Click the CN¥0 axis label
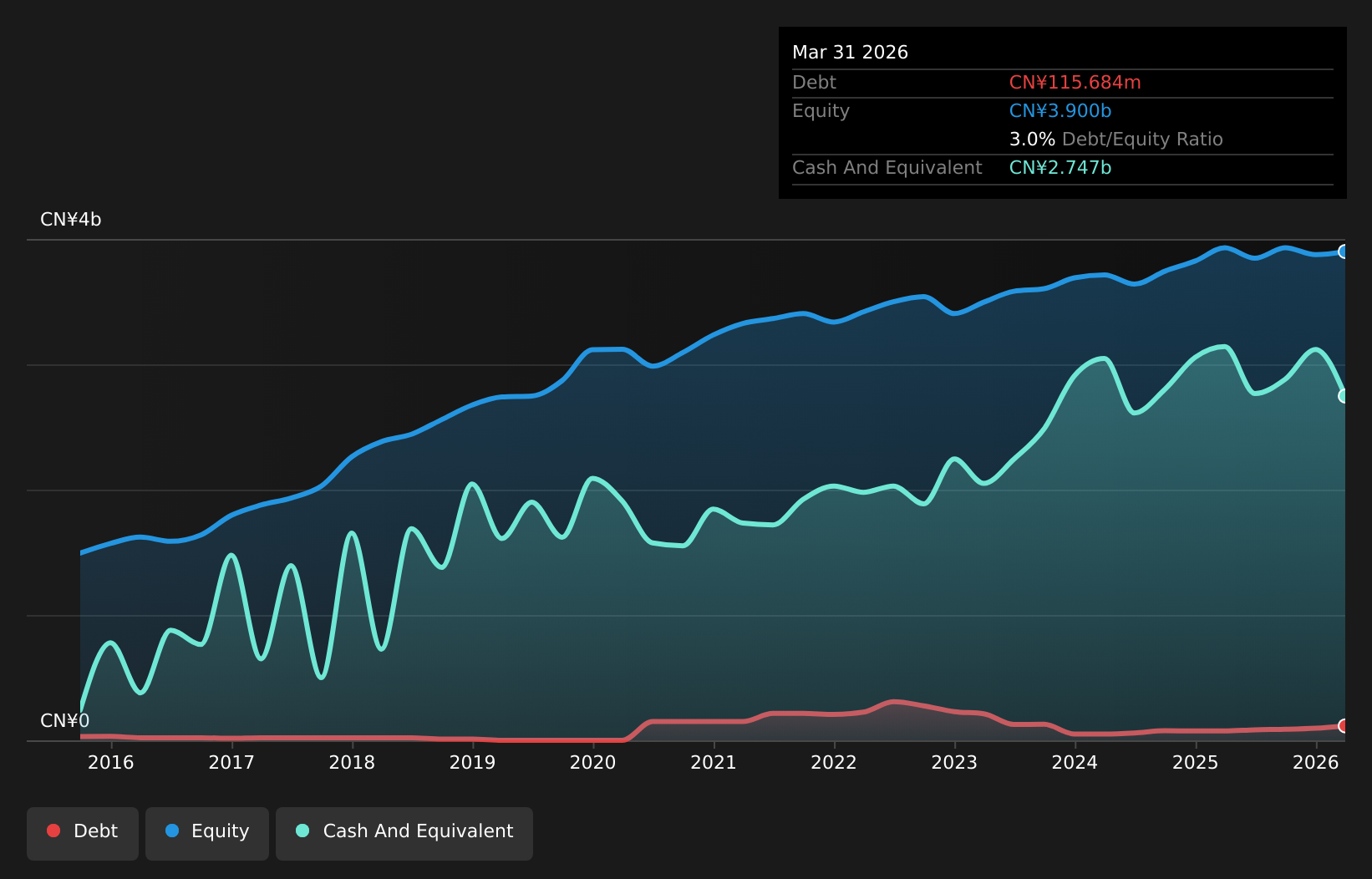1372x879 pixels. [x=65, y=721]
